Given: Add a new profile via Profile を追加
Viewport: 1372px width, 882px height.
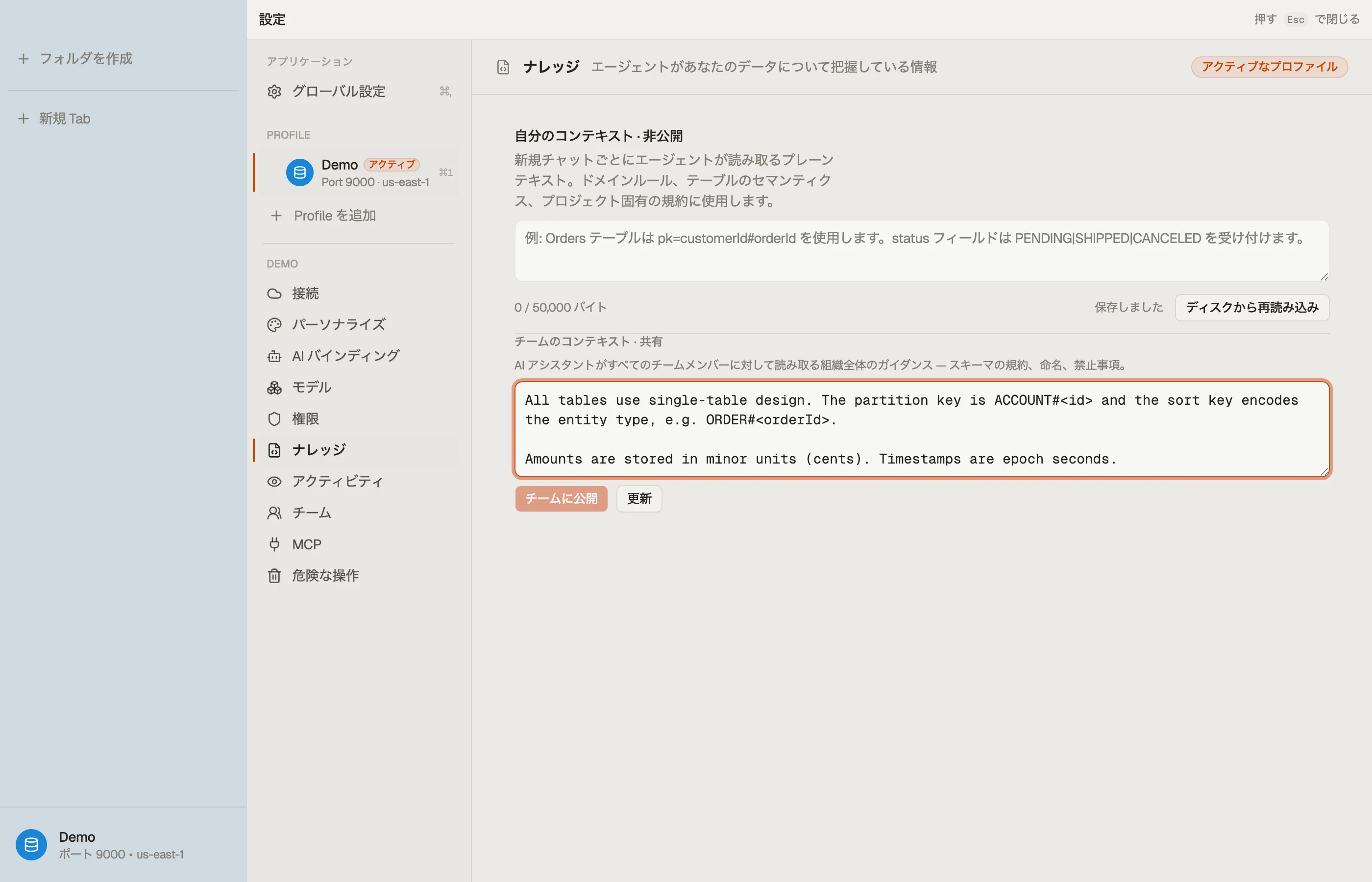Looking at the screenshot, I should [x=359, y=216].
